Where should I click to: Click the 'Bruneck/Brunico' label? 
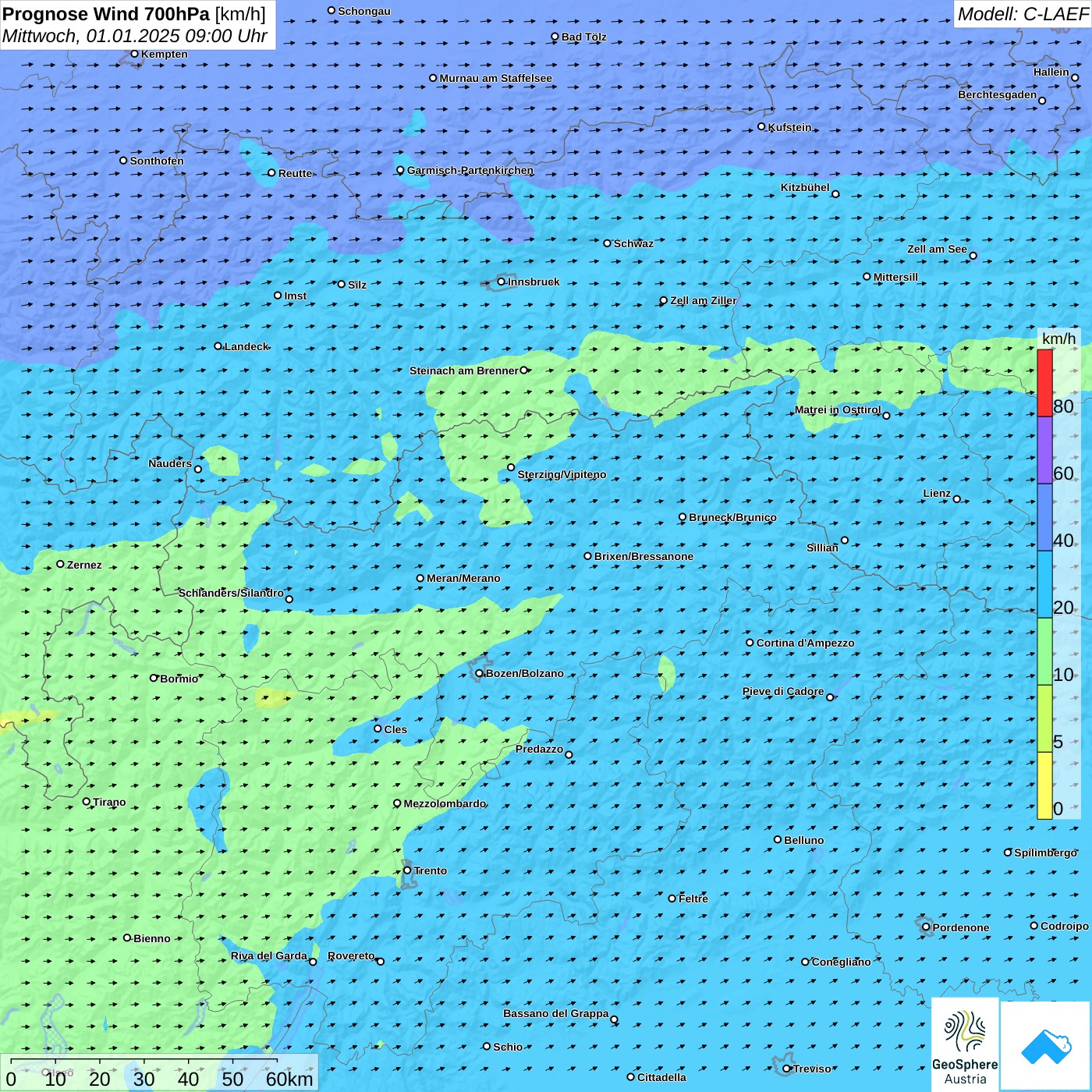[732, 517]
